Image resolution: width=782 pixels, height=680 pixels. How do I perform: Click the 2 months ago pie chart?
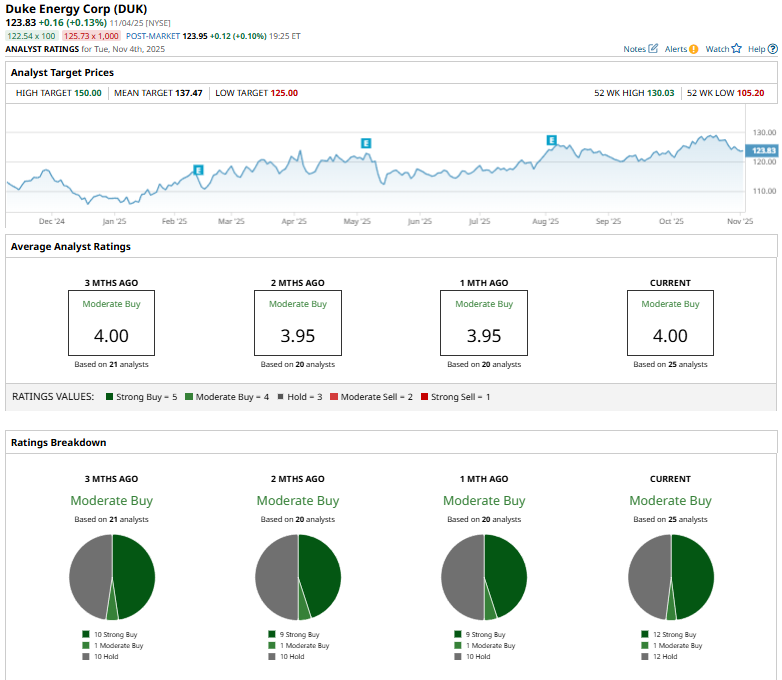point(298,577)
